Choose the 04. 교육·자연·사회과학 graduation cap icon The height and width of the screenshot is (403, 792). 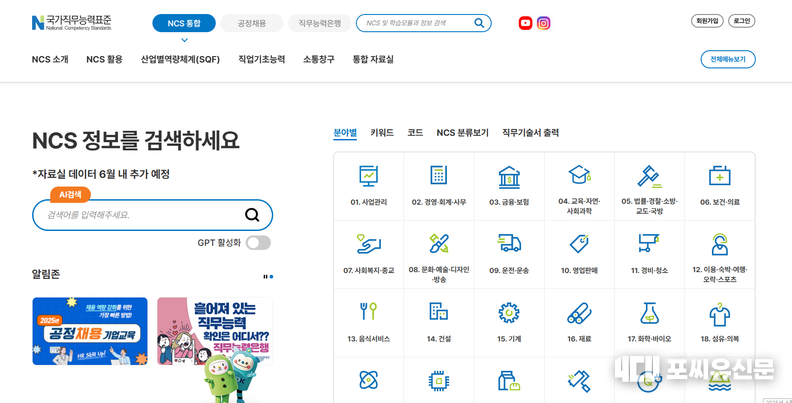pos(579,175)
